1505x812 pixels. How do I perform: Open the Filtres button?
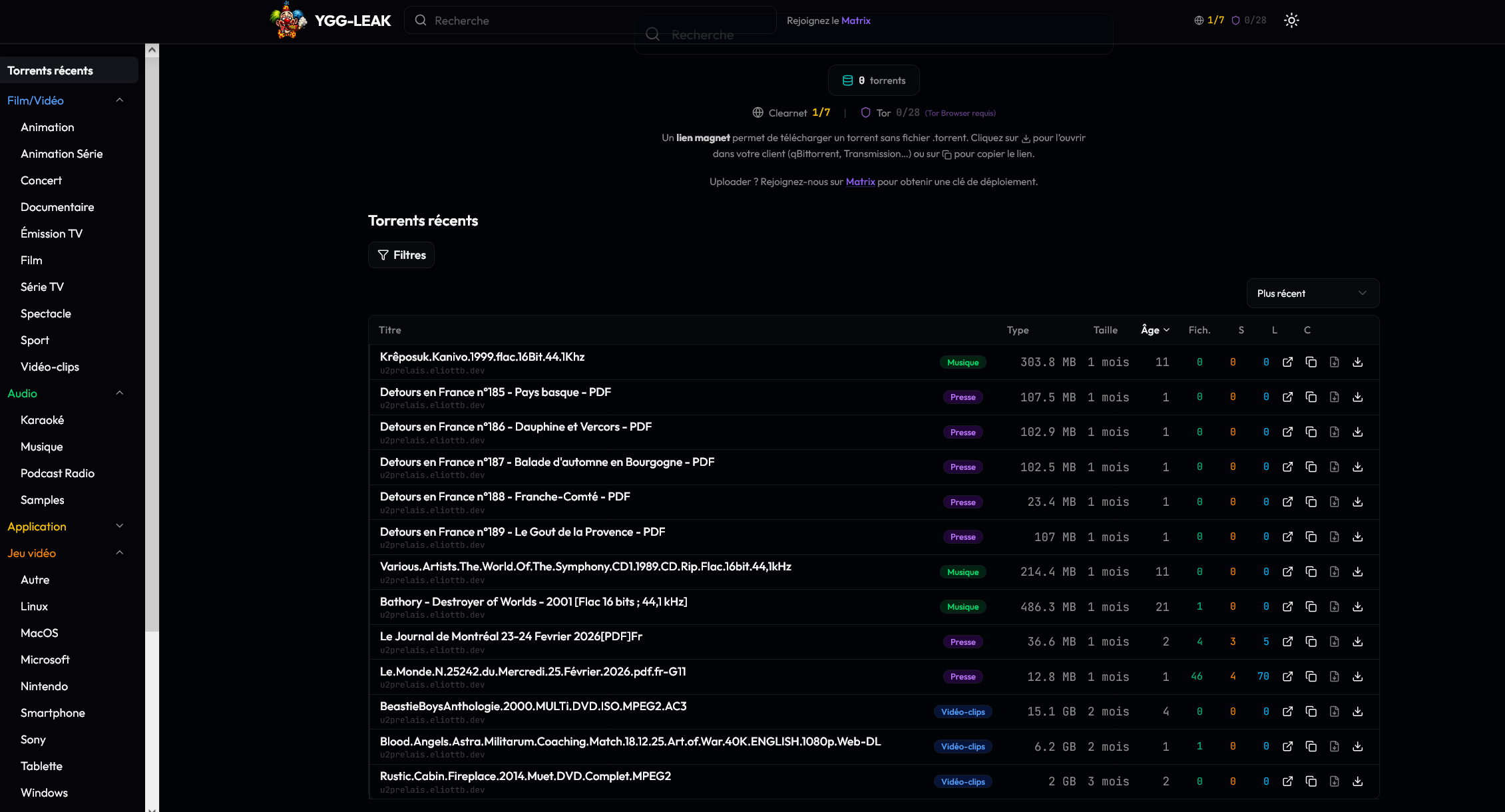pyautogui.click(x=401, y=255)
